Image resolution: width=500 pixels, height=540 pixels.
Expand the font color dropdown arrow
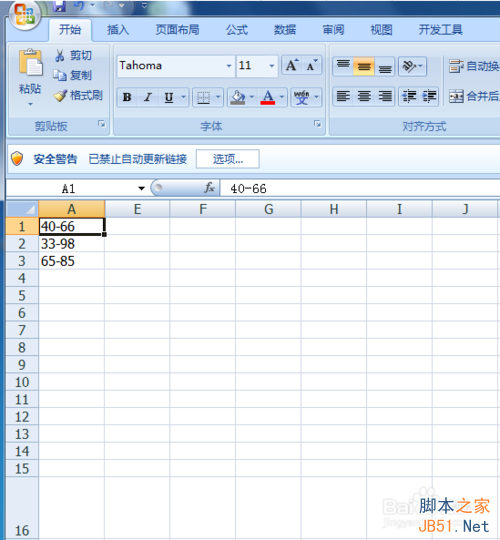click(x=282, y=97)
